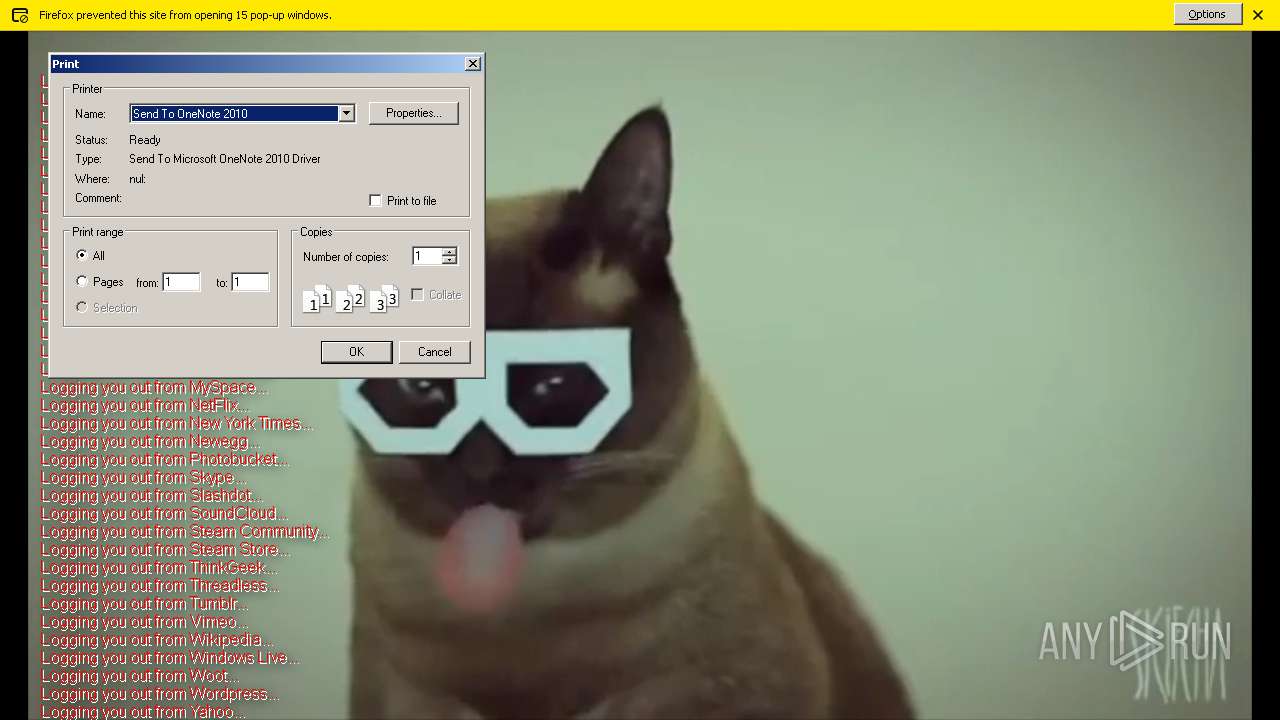Select the Pages print range option
1280x720 pixels.
click(x=82, y=282)
